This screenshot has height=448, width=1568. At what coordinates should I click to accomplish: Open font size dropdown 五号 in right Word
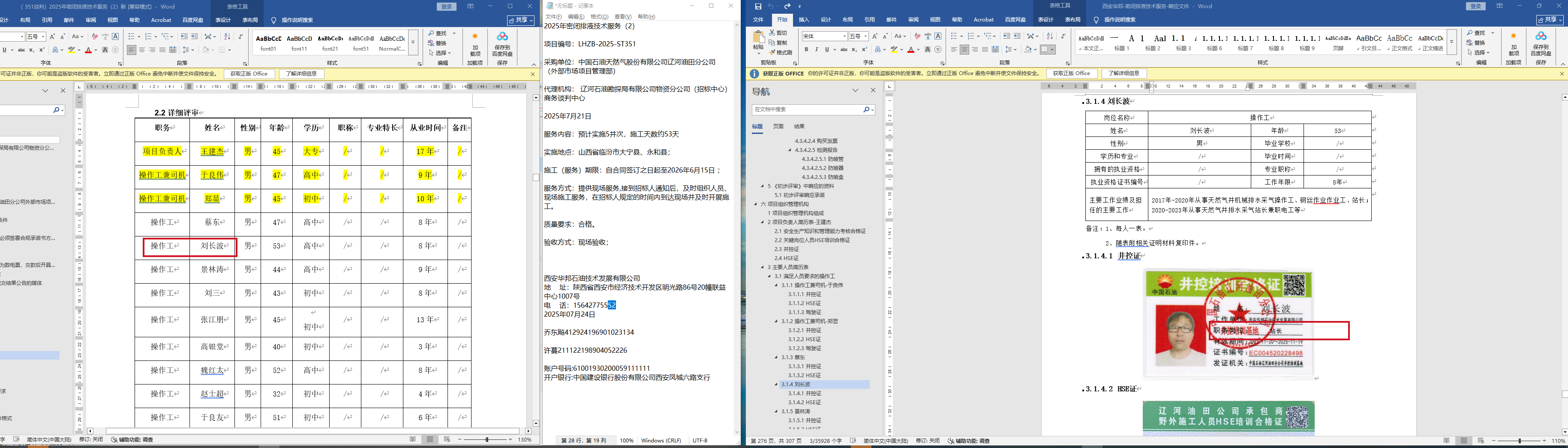(x=865, y=36)
